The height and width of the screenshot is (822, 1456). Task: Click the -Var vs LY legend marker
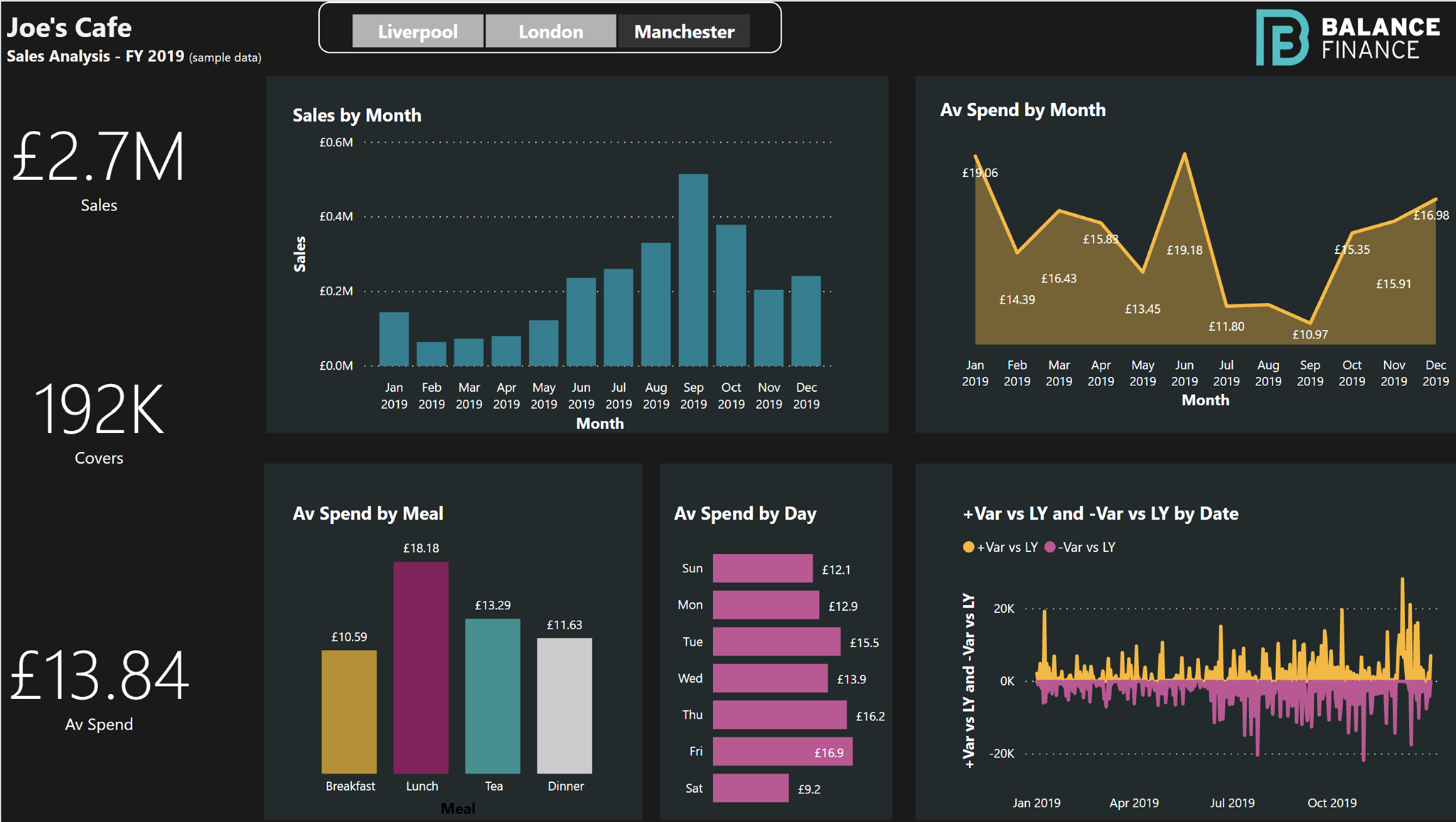[1050, 547]
